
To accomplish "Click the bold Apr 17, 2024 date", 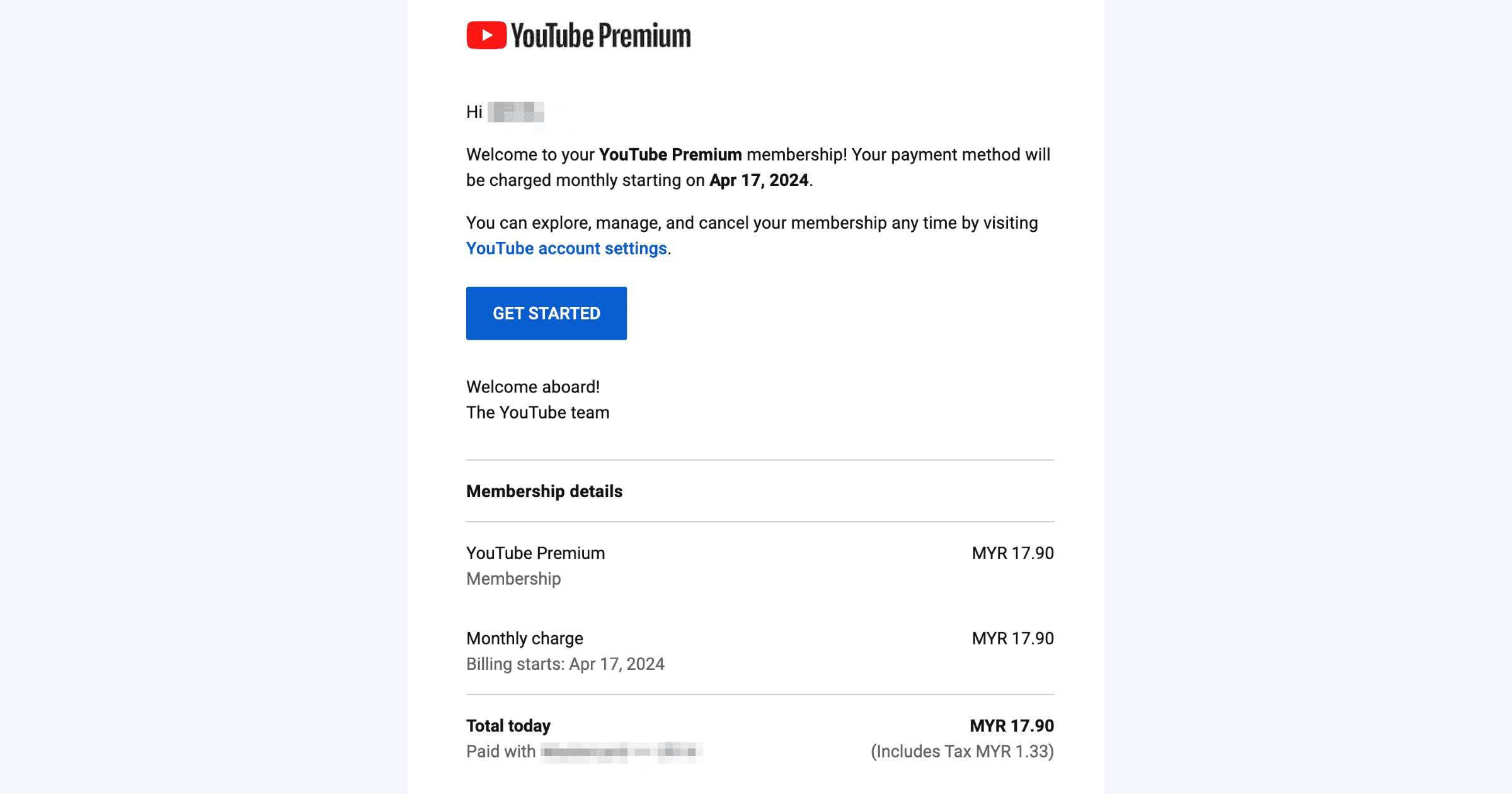I will pos(759,180).
